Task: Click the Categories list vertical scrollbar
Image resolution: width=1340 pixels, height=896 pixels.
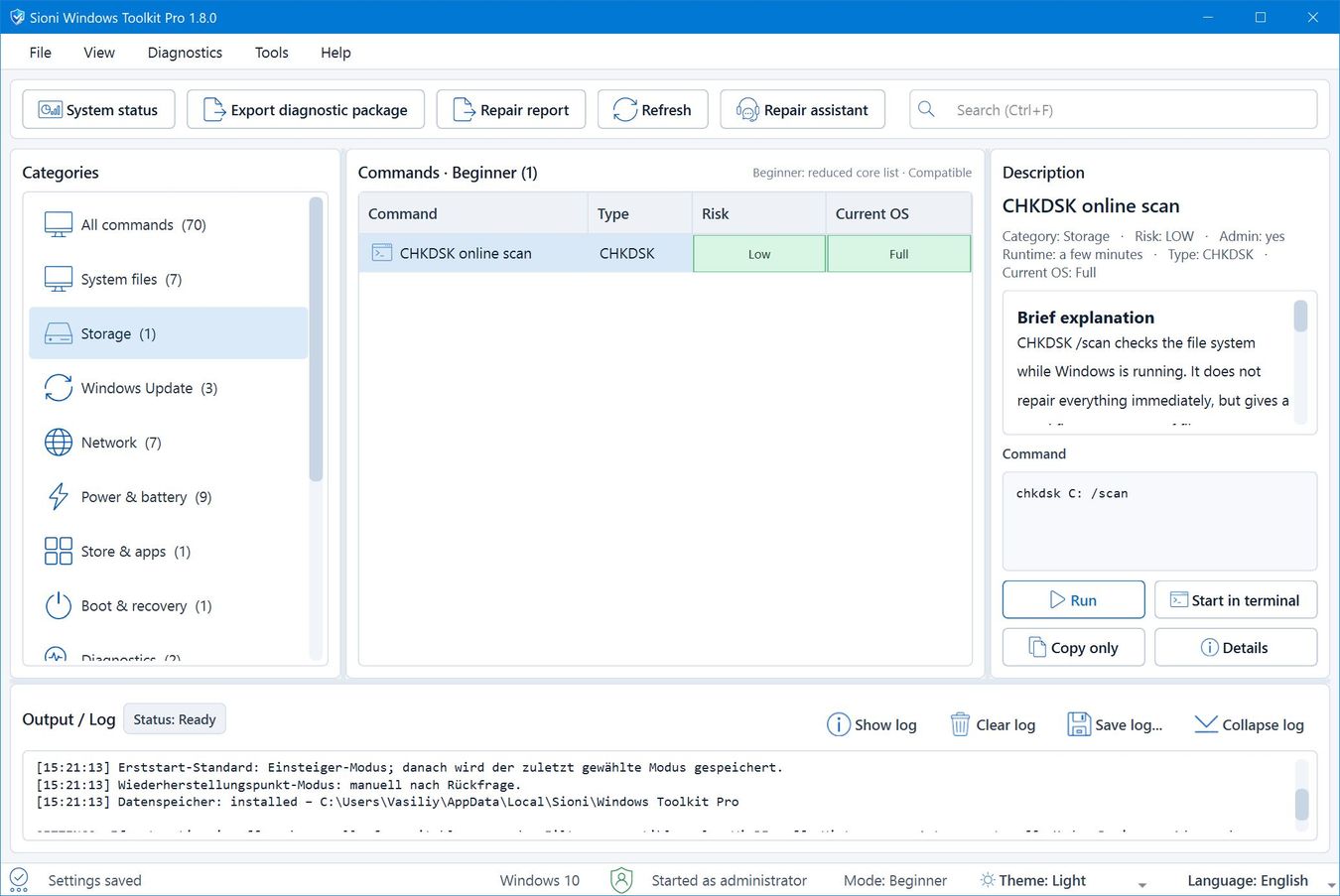Action: click(316, 339)
